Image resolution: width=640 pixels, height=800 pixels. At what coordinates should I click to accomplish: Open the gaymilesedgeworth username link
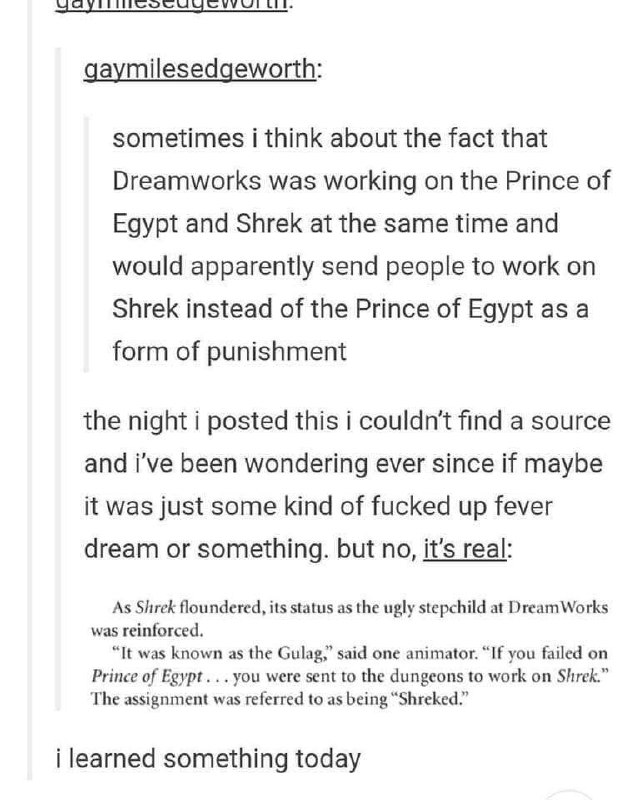coord(200,69)
